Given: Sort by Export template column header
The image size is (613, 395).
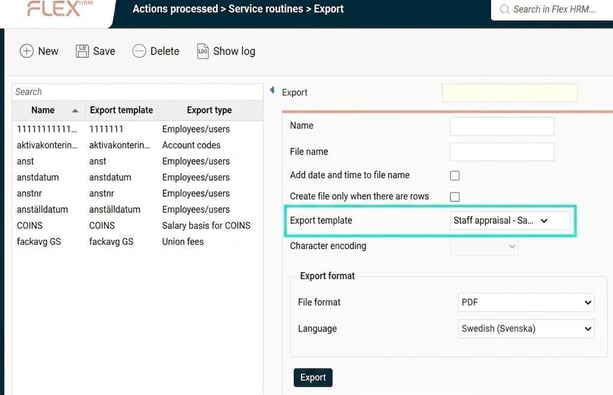Looking at the screenshot, I should tap(121, 110).
